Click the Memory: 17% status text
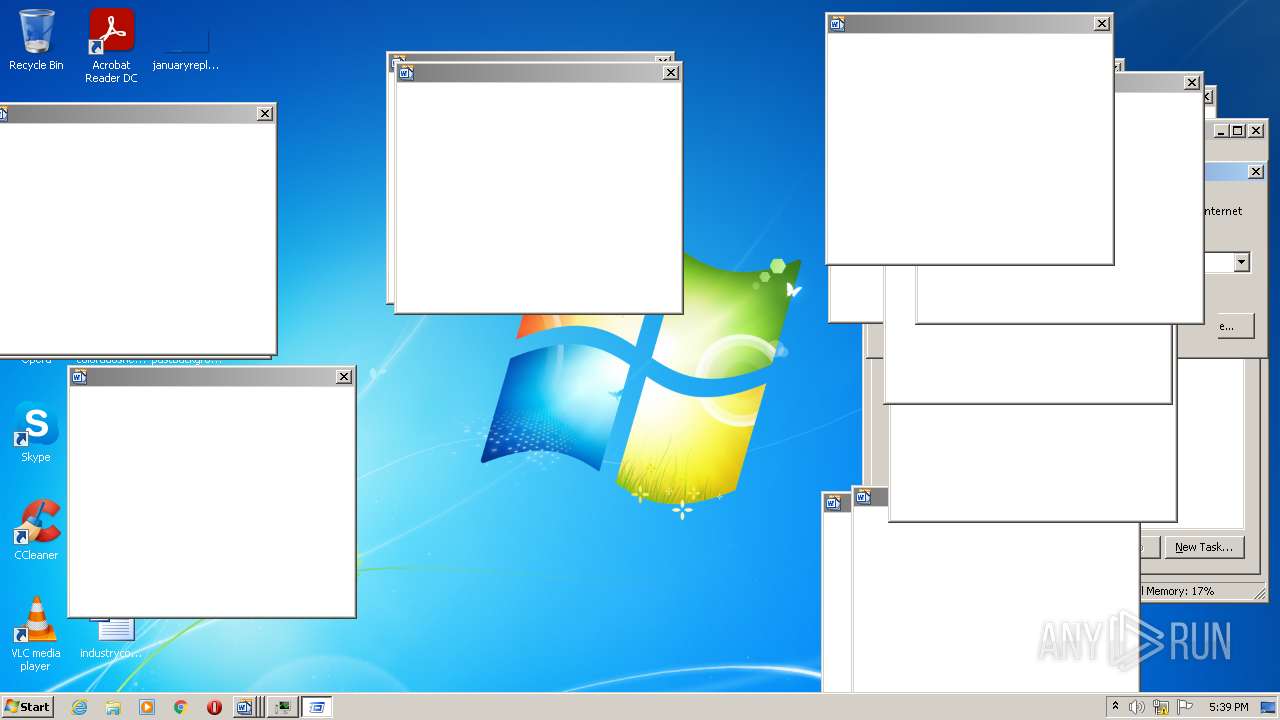 coord(1179,591)
